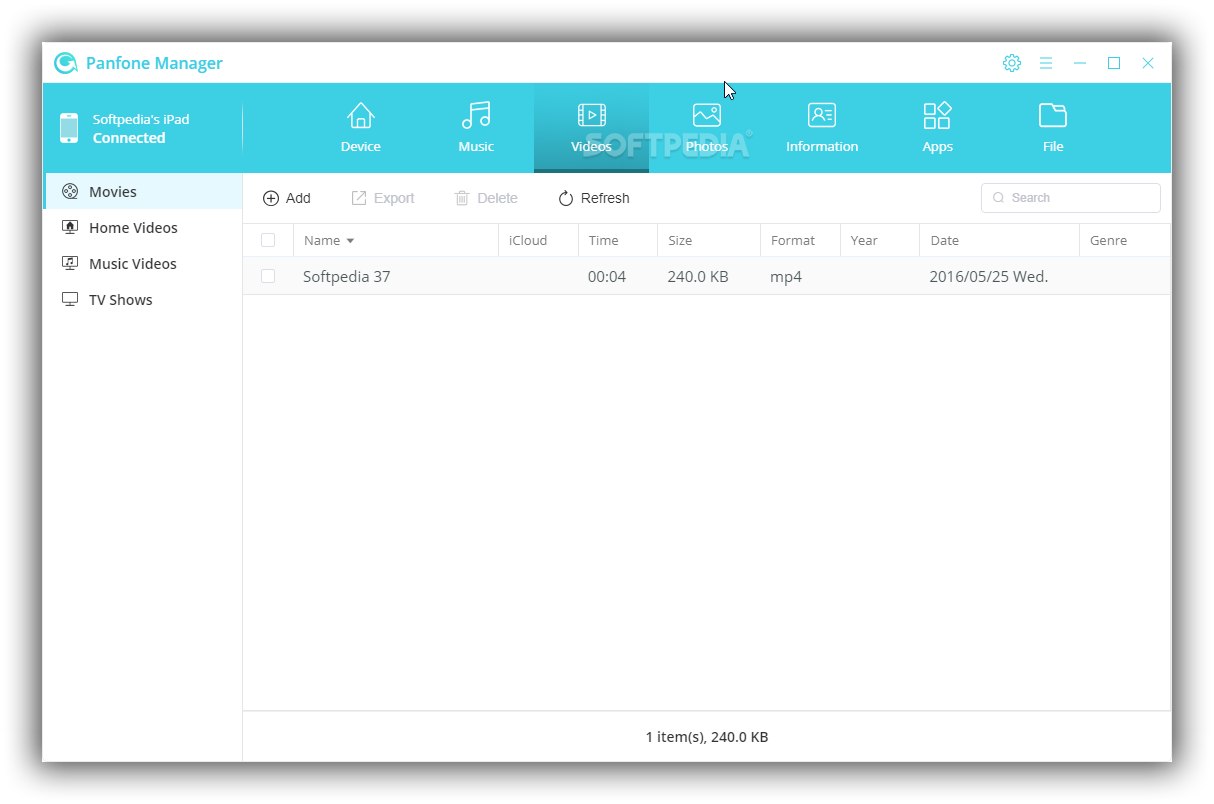1214x804 pixels.
Task: Minimize the Panfone Manager window
Action: 1080,63
